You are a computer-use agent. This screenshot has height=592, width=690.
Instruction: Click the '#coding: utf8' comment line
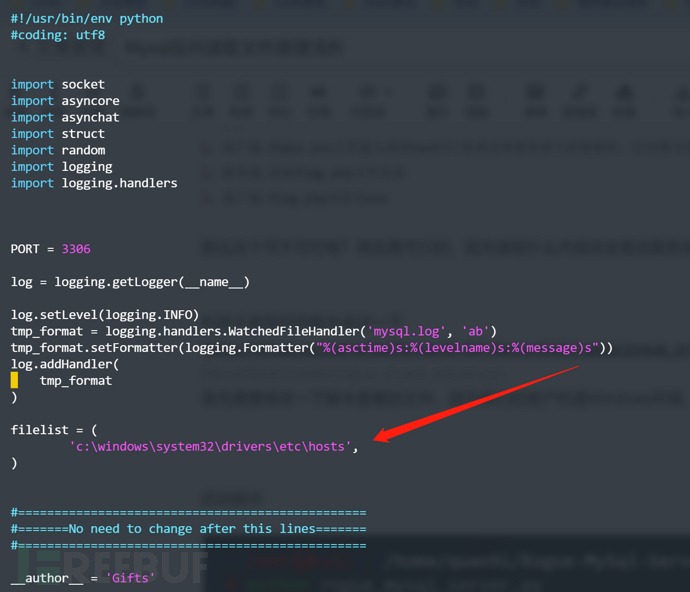(x=58, y=35)
